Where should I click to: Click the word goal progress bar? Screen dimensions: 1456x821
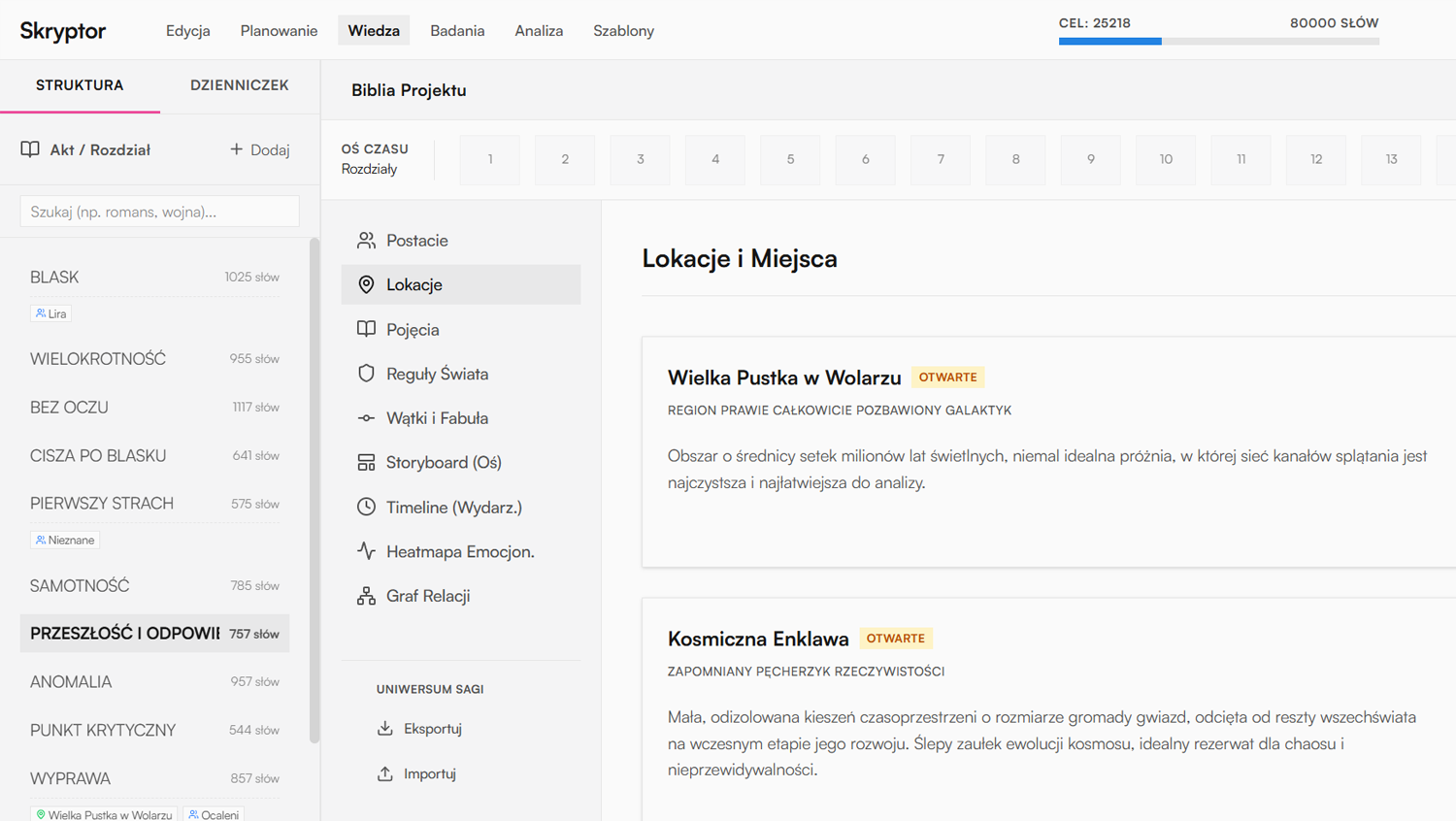point(1219,41)
